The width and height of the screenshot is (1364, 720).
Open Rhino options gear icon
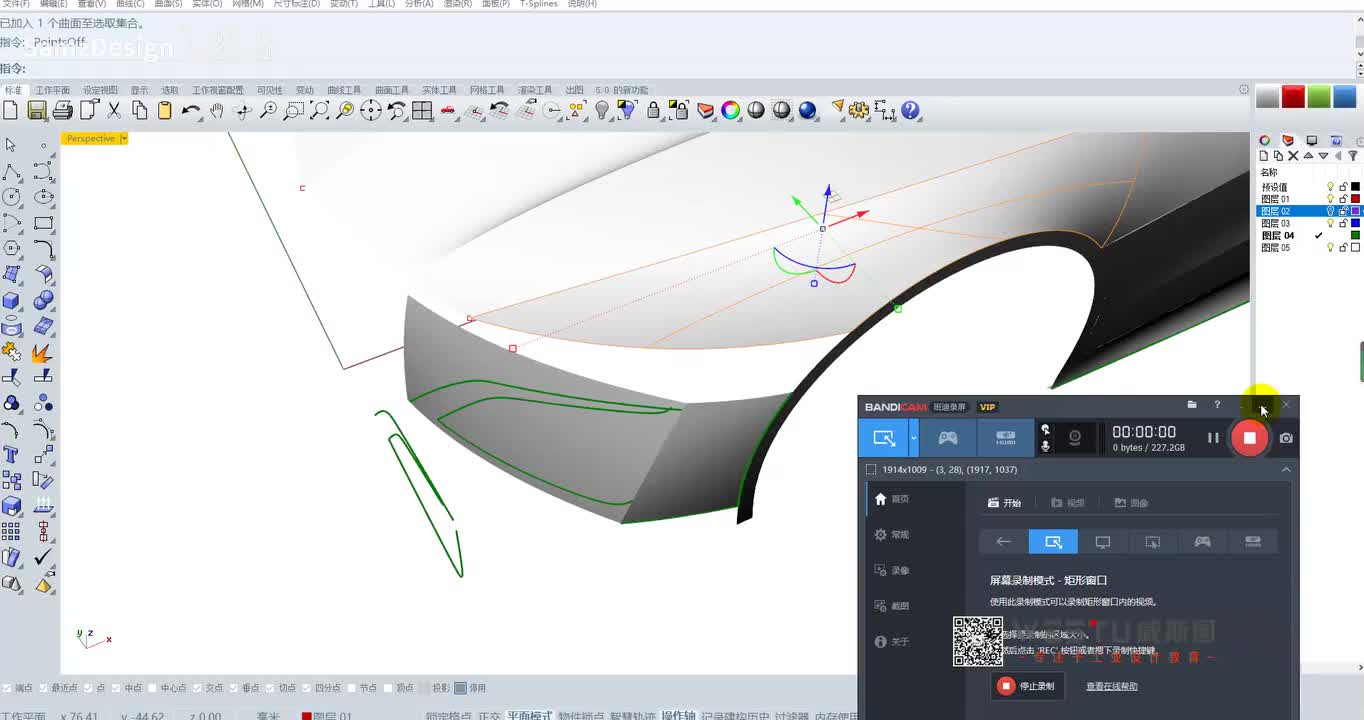(860, 110)
